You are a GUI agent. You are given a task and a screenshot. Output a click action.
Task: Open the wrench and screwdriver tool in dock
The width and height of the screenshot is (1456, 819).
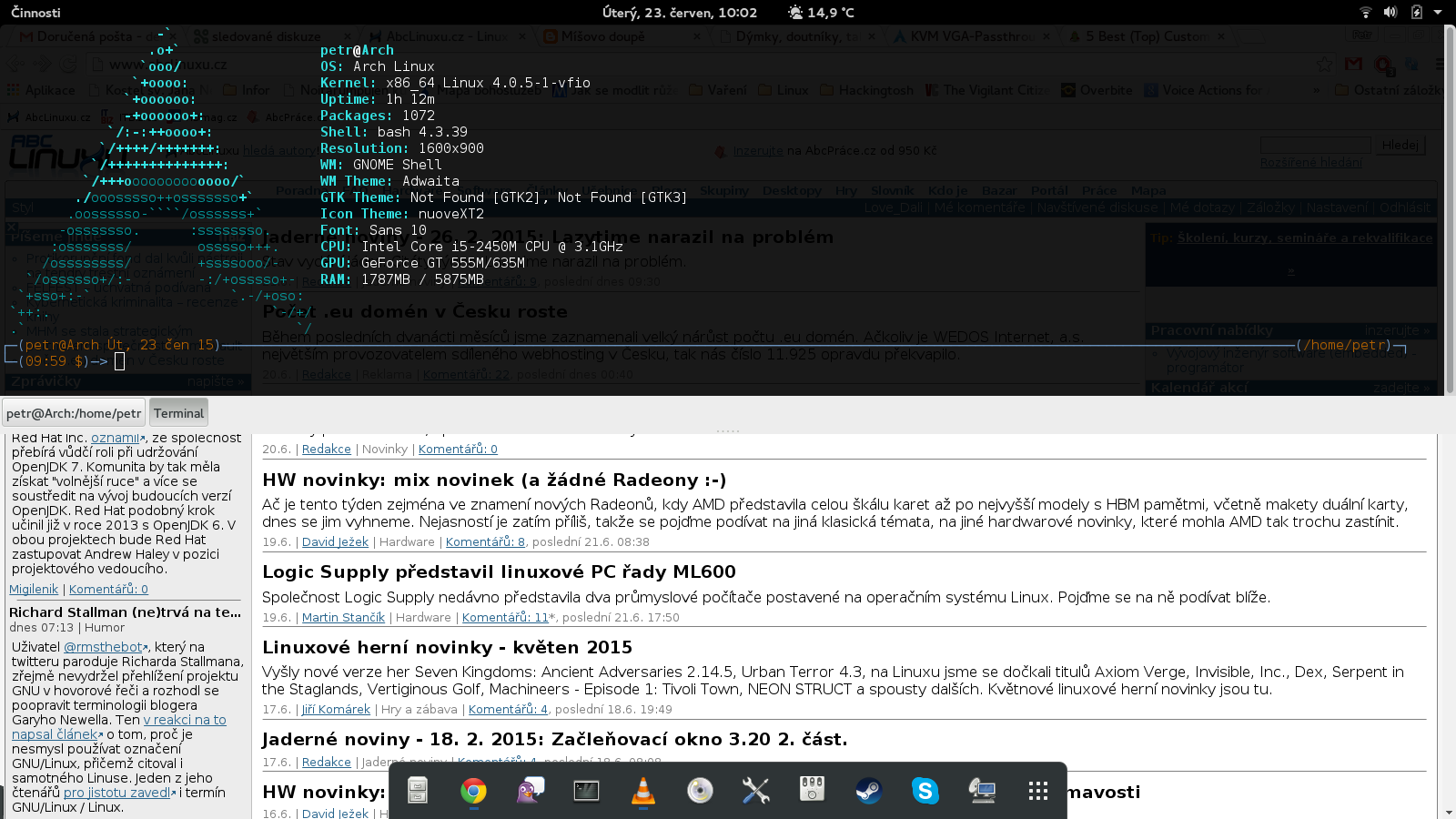755,790
